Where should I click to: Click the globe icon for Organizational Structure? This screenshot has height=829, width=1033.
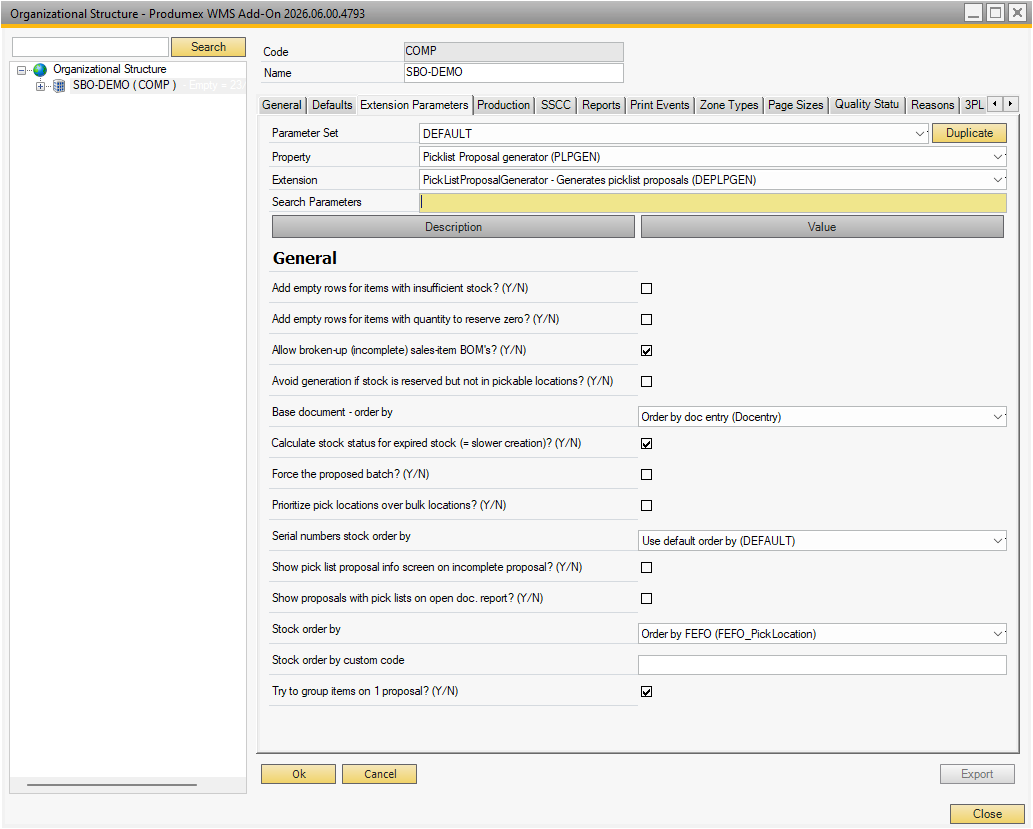pyautogui.click(x=40, y=69)
